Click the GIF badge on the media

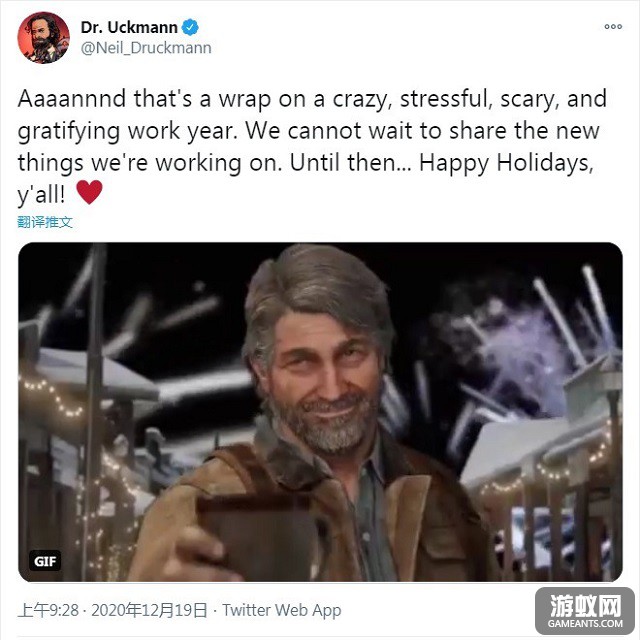(45, 561)
